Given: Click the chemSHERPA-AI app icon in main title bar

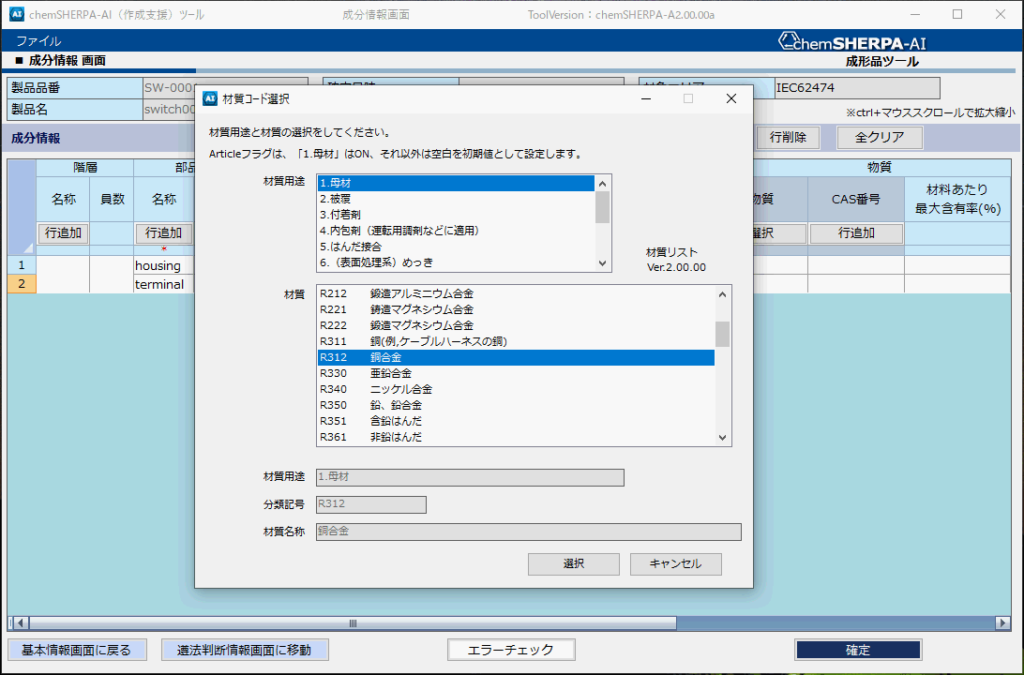Looking at the screenshot, I should point(17,14).
